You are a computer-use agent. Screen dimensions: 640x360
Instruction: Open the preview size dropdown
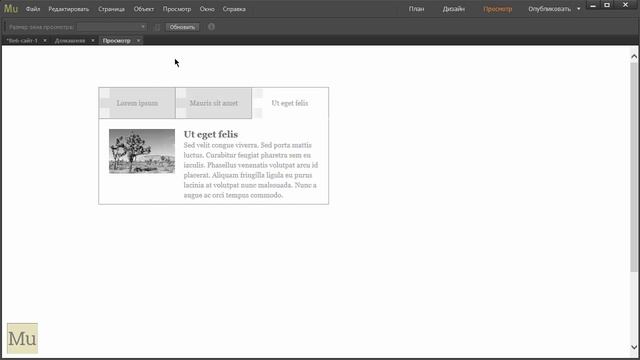(111, 27)
